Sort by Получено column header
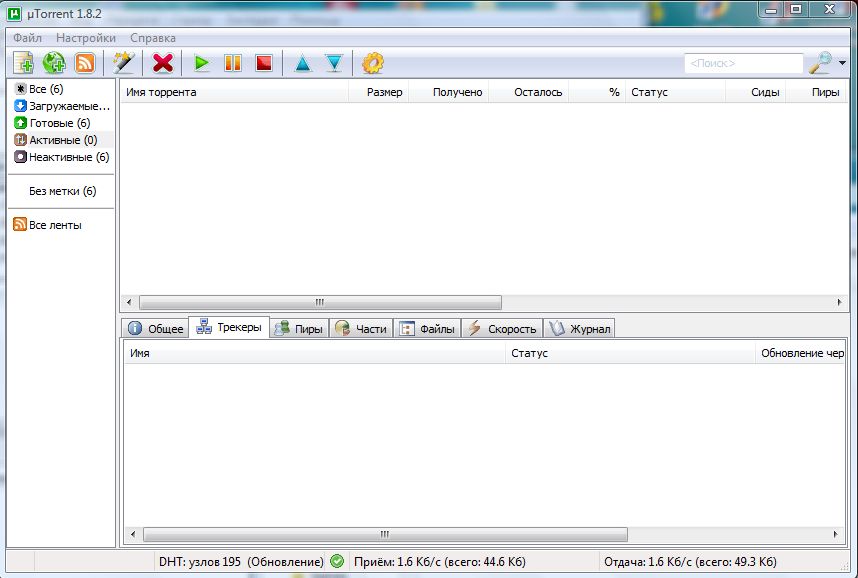Image resolution: width=858 pixels, height=578 pixels. tap(449, 92)
